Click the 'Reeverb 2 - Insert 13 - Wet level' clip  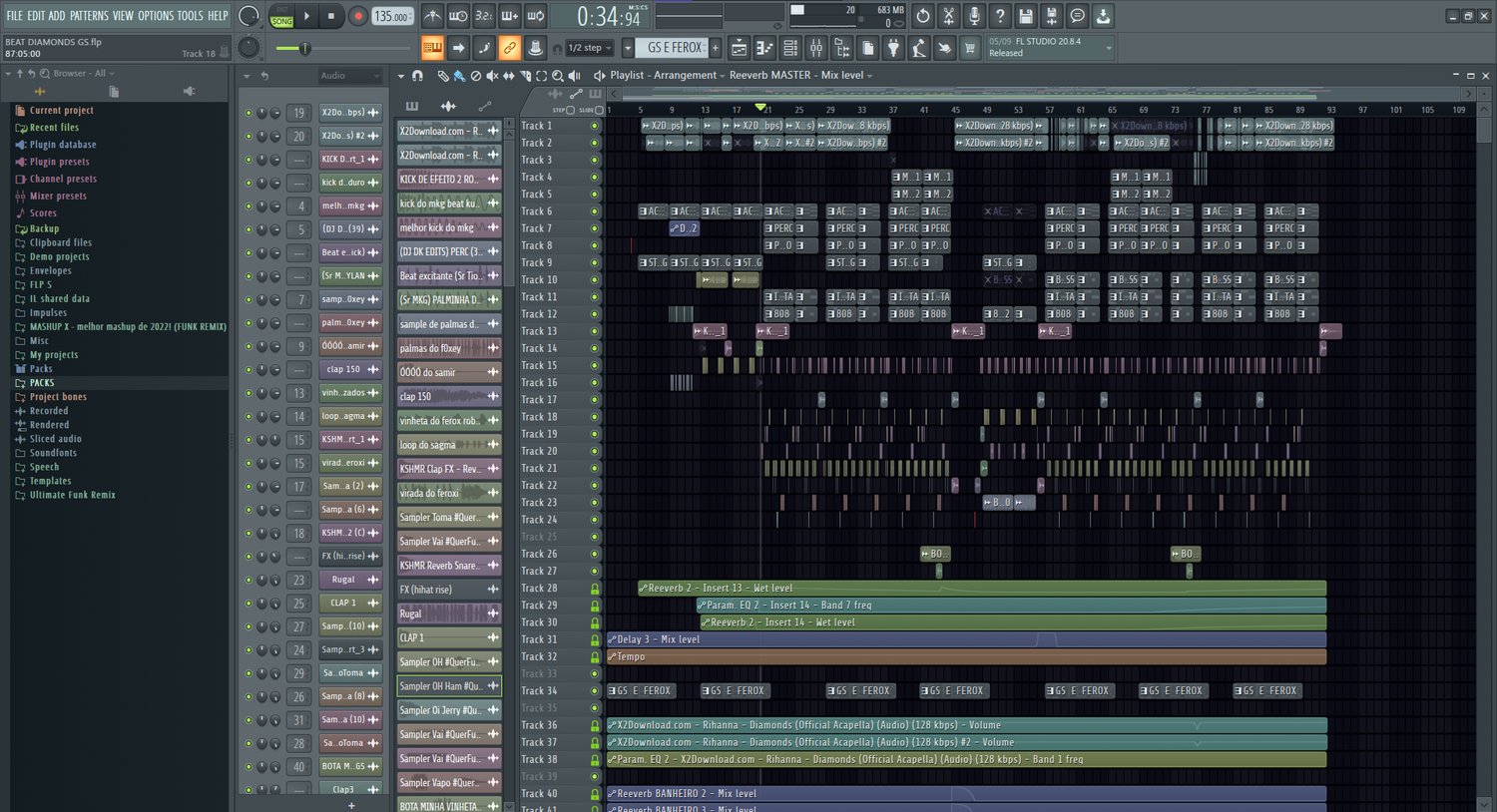[x=982, y=589]
